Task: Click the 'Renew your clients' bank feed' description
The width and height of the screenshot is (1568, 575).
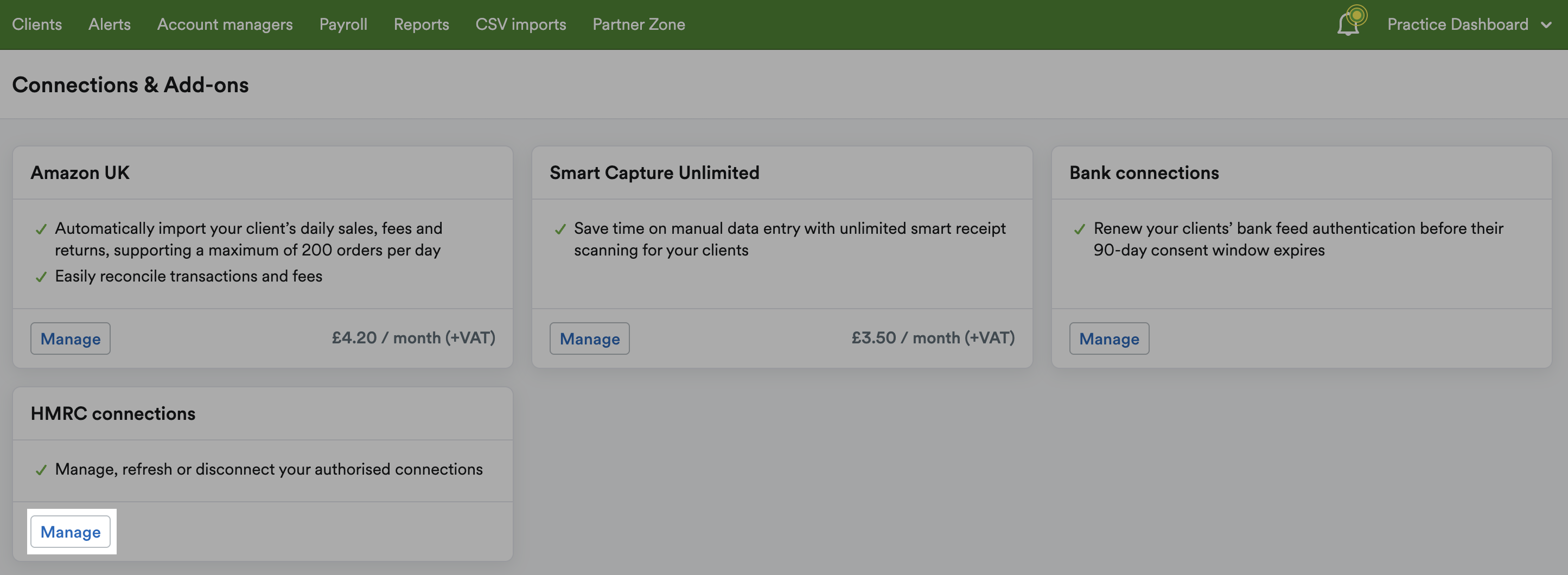Action: pyautogui.click(x=1298, y=239)
